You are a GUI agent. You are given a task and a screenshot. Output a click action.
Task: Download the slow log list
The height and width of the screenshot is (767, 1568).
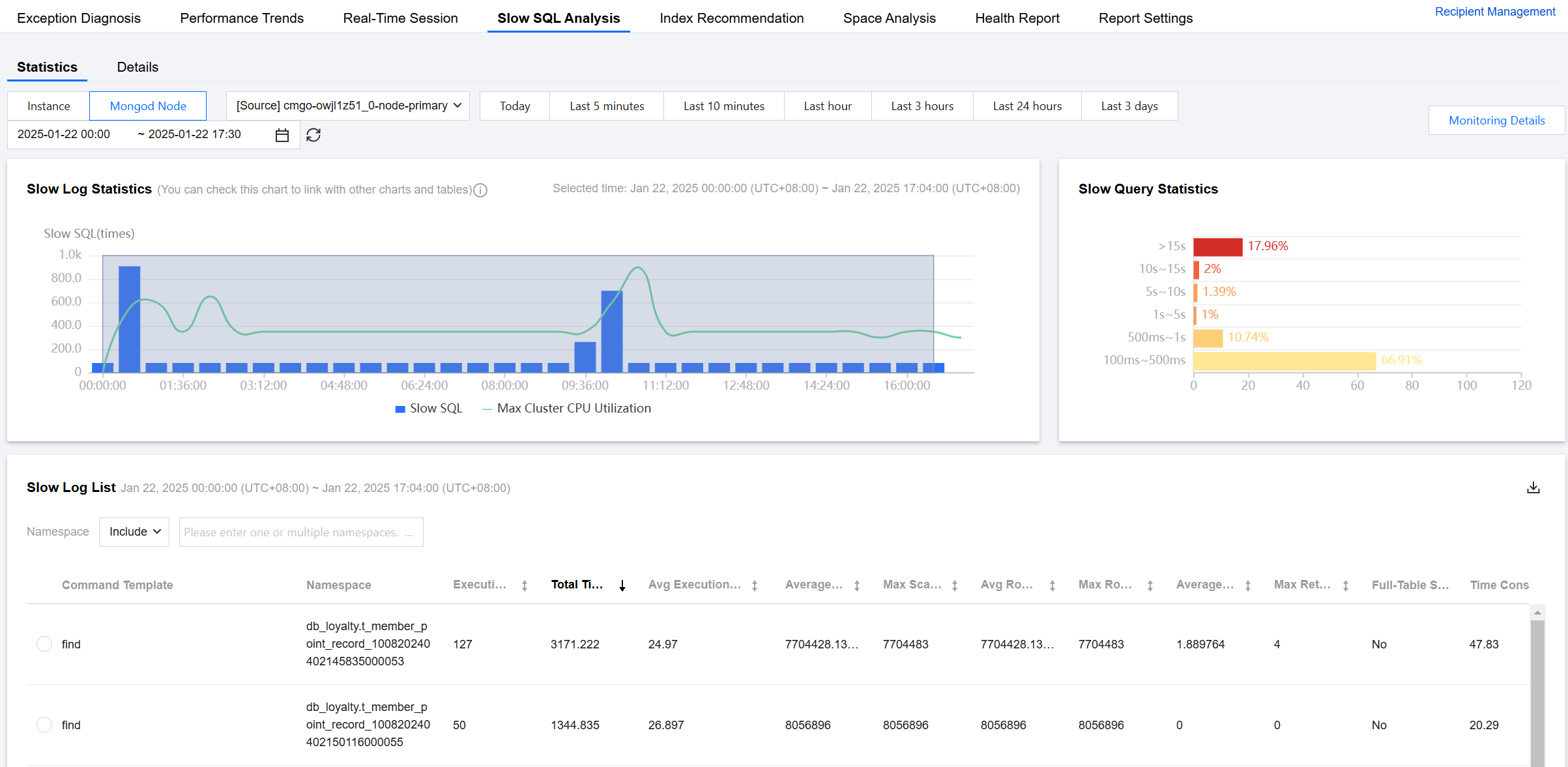point(1533,488)
